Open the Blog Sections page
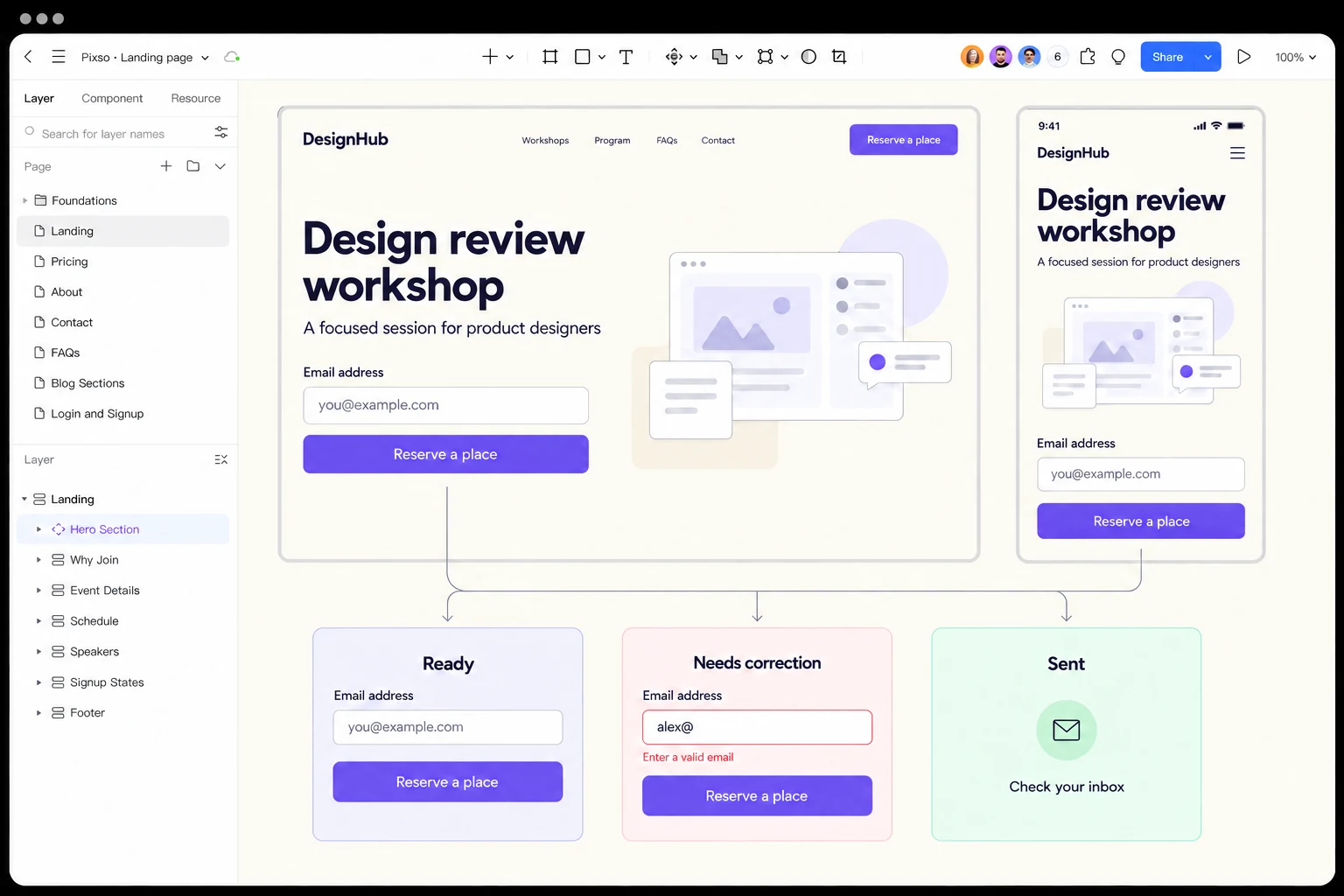Screen dimensions: 1344x896 click(x=122, y=383)
